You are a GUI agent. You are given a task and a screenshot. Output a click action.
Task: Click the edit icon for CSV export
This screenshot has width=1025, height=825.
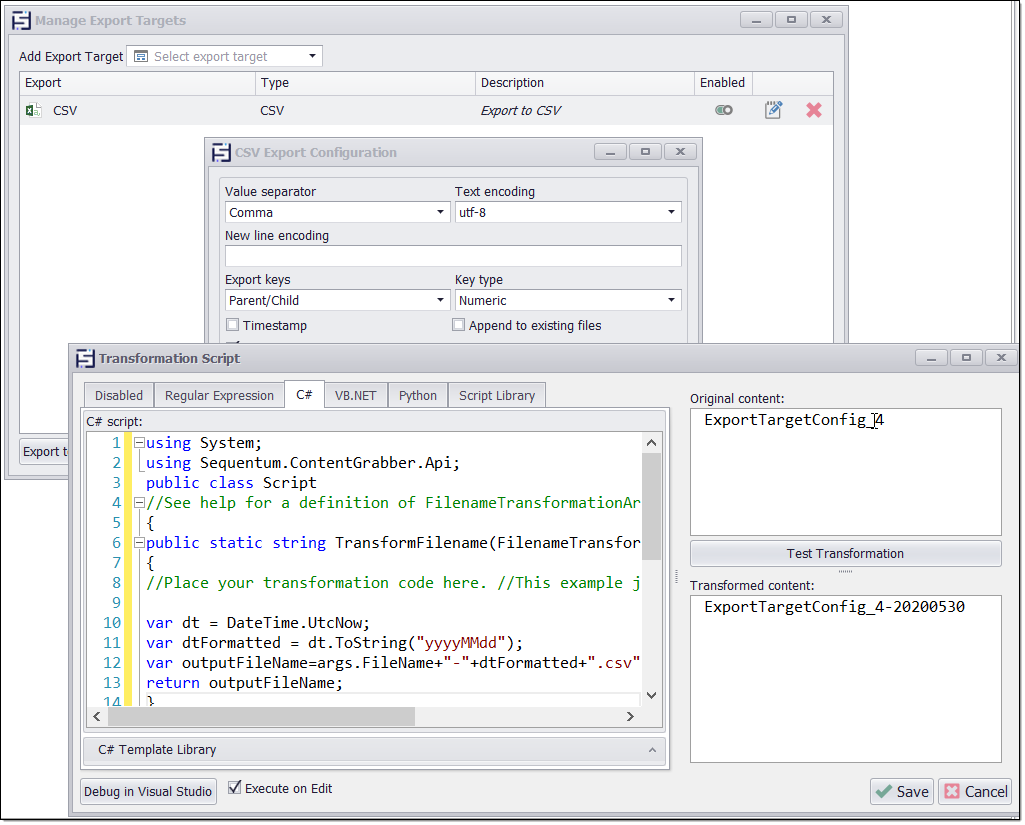pyautogui.click(x=773, y=110)
